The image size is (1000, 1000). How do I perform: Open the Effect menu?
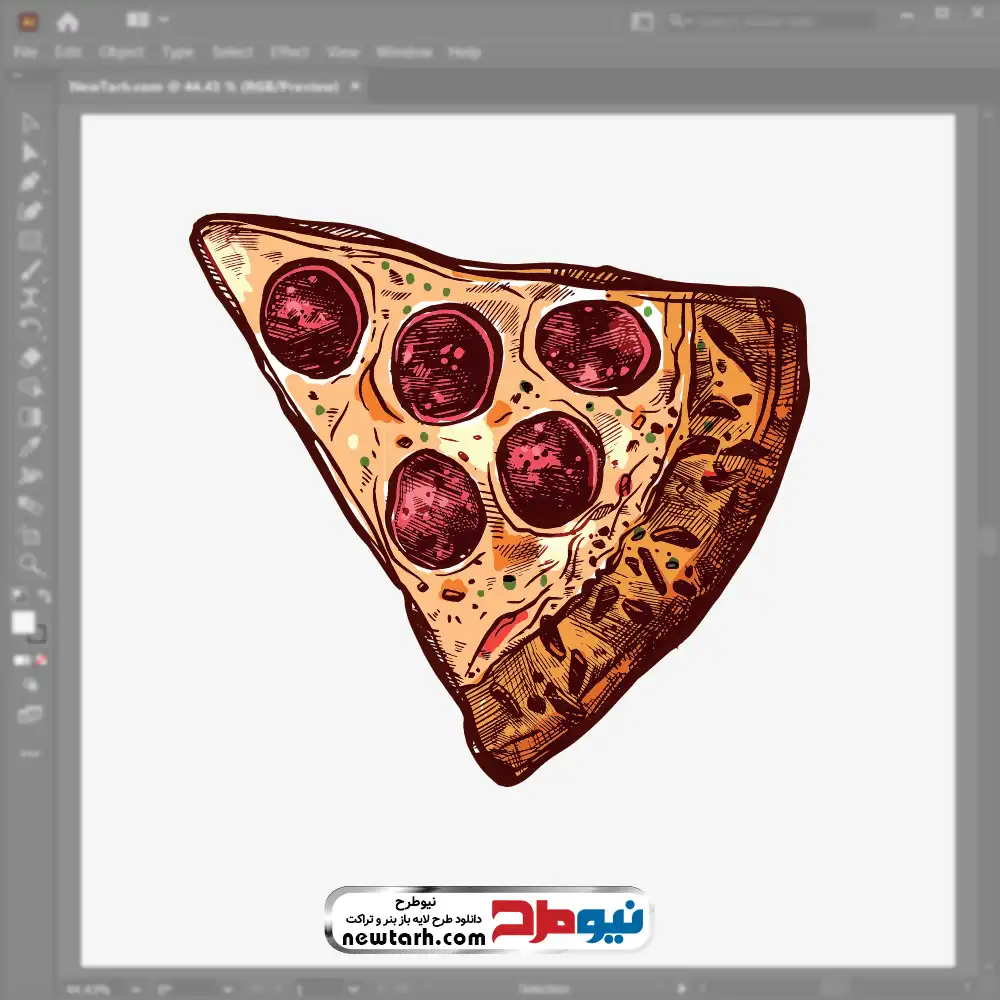pos(289,52)
